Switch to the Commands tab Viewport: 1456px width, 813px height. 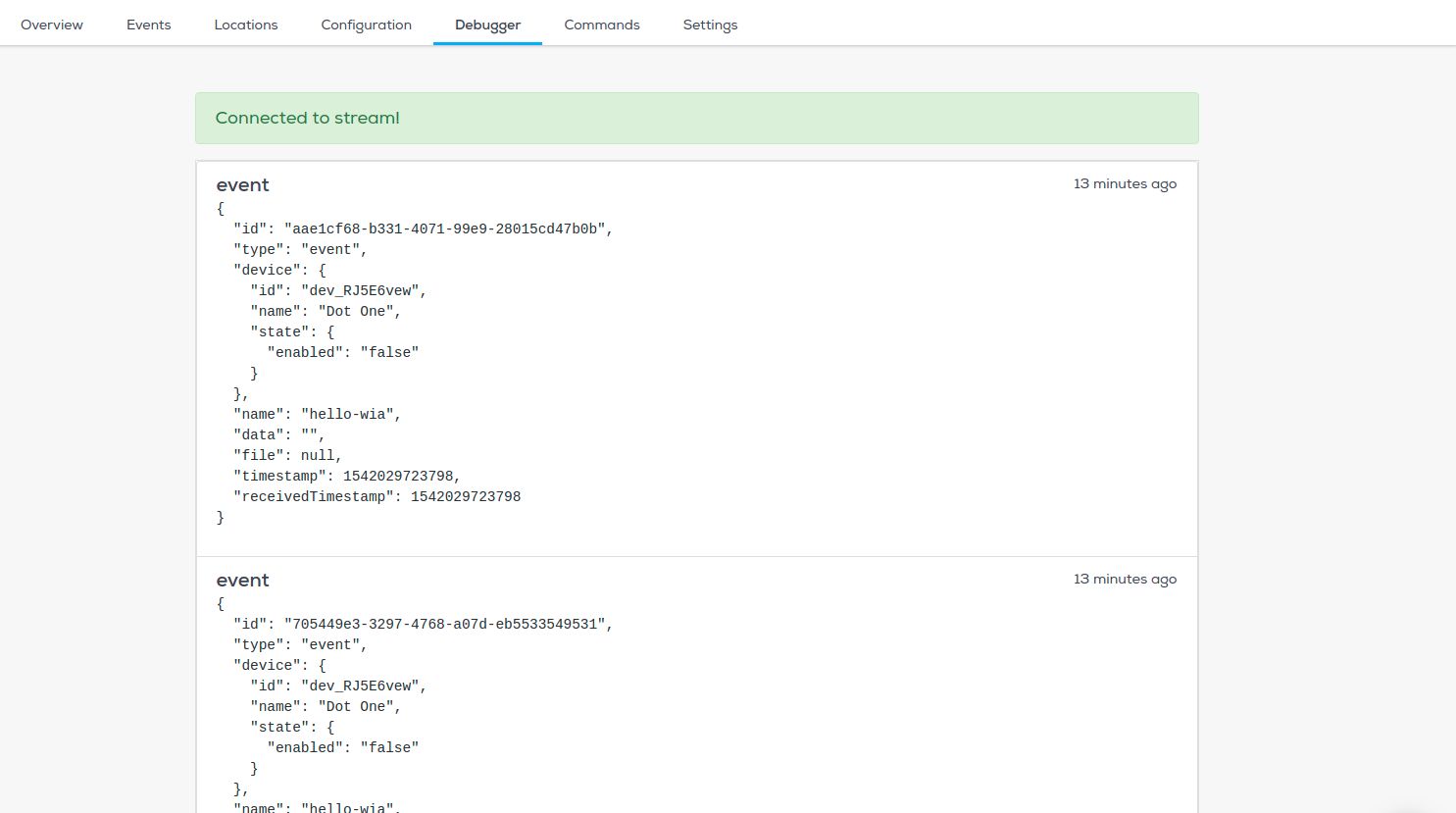601,25
